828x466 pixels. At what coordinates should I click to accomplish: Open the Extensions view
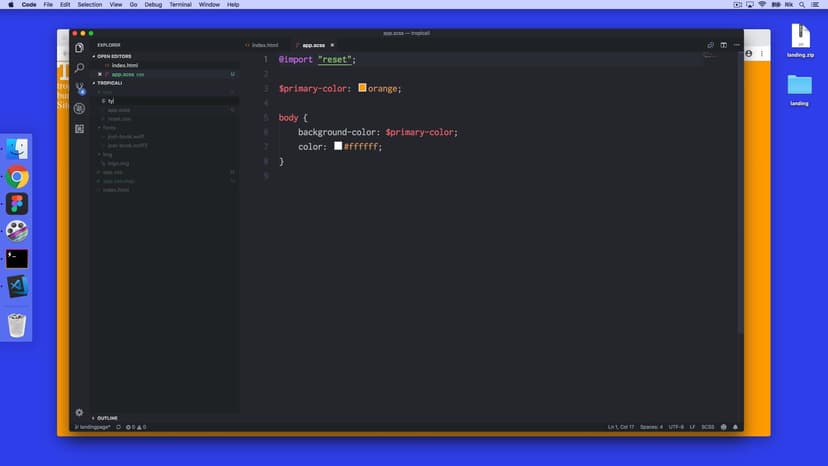coord(79,128)
